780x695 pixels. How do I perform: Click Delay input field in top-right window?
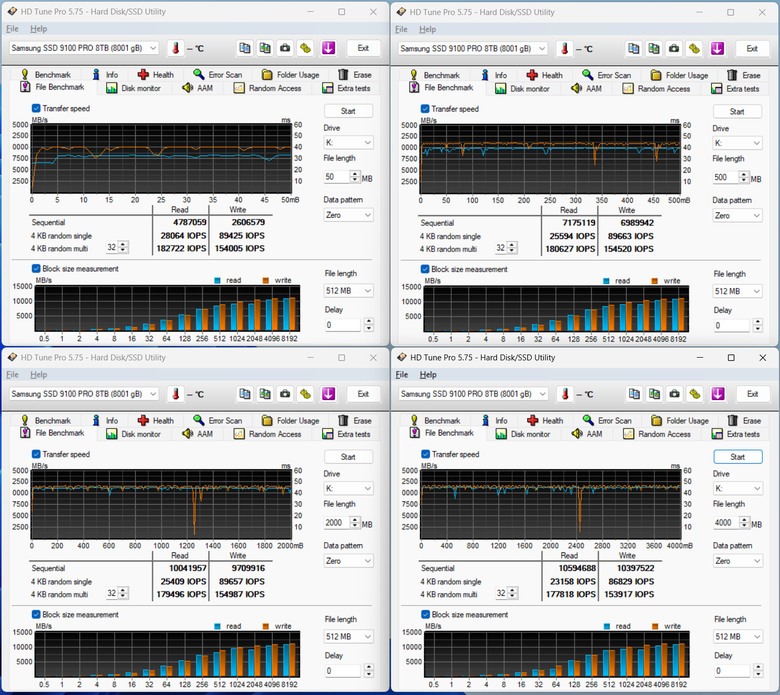pyautogui.click(x=732, y=325)
